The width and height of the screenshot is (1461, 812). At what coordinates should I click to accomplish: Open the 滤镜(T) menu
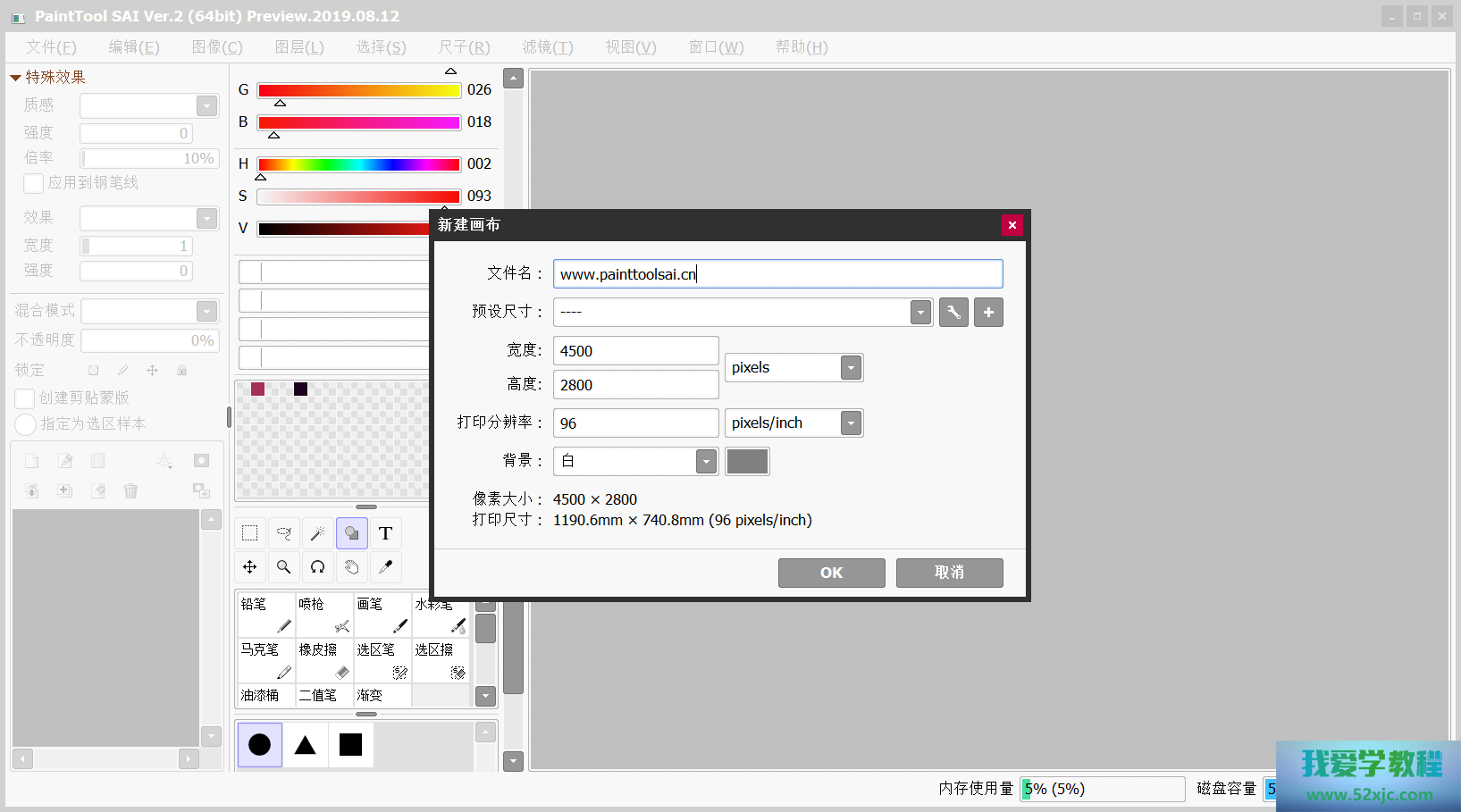pos(548,47)
